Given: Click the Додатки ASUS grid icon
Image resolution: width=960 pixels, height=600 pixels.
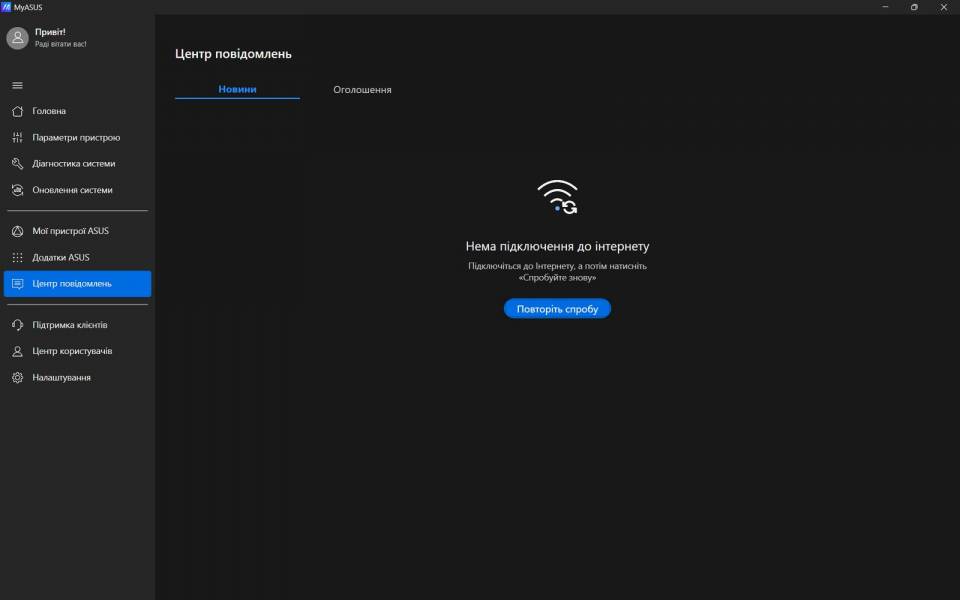Looking at the screenshot, I should coord(17,257).
